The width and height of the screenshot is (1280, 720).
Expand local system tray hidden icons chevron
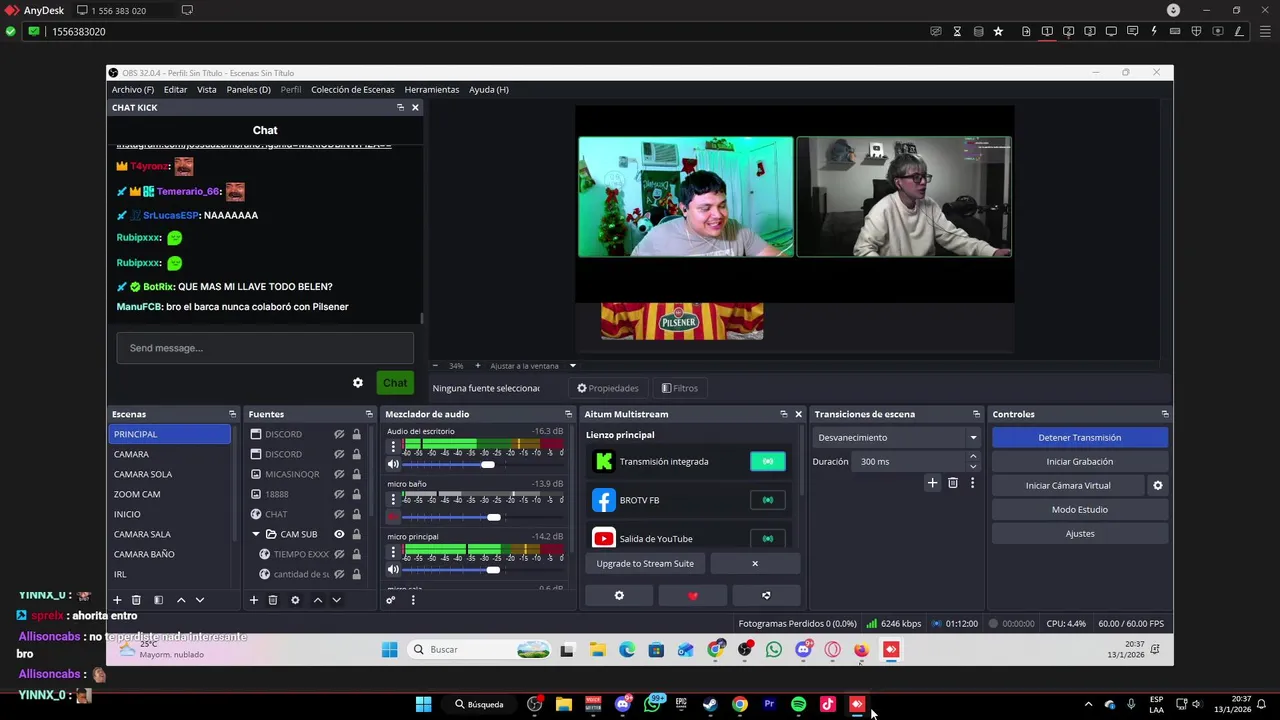[x=1088, y=704]
